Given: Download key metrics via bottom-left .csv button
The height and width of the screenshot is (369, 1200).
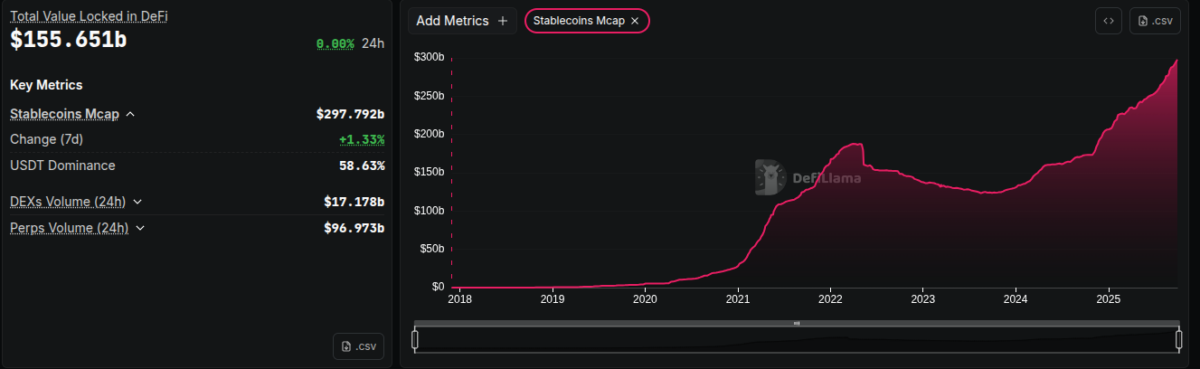Looking at the screenshot, I should (x=359, y=346).
